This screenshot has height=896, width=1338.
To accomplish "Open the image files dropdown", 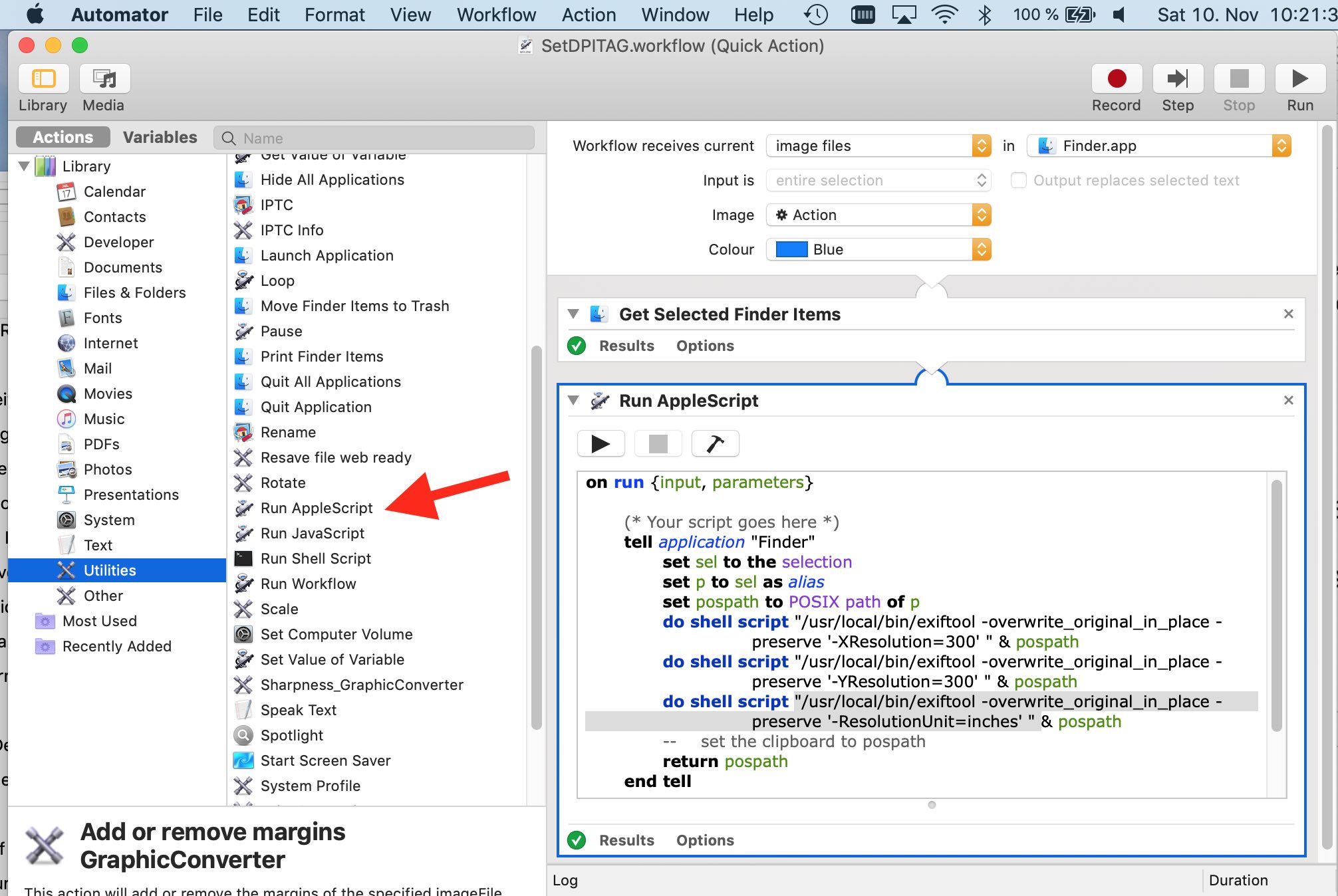I will click(878, 146).
